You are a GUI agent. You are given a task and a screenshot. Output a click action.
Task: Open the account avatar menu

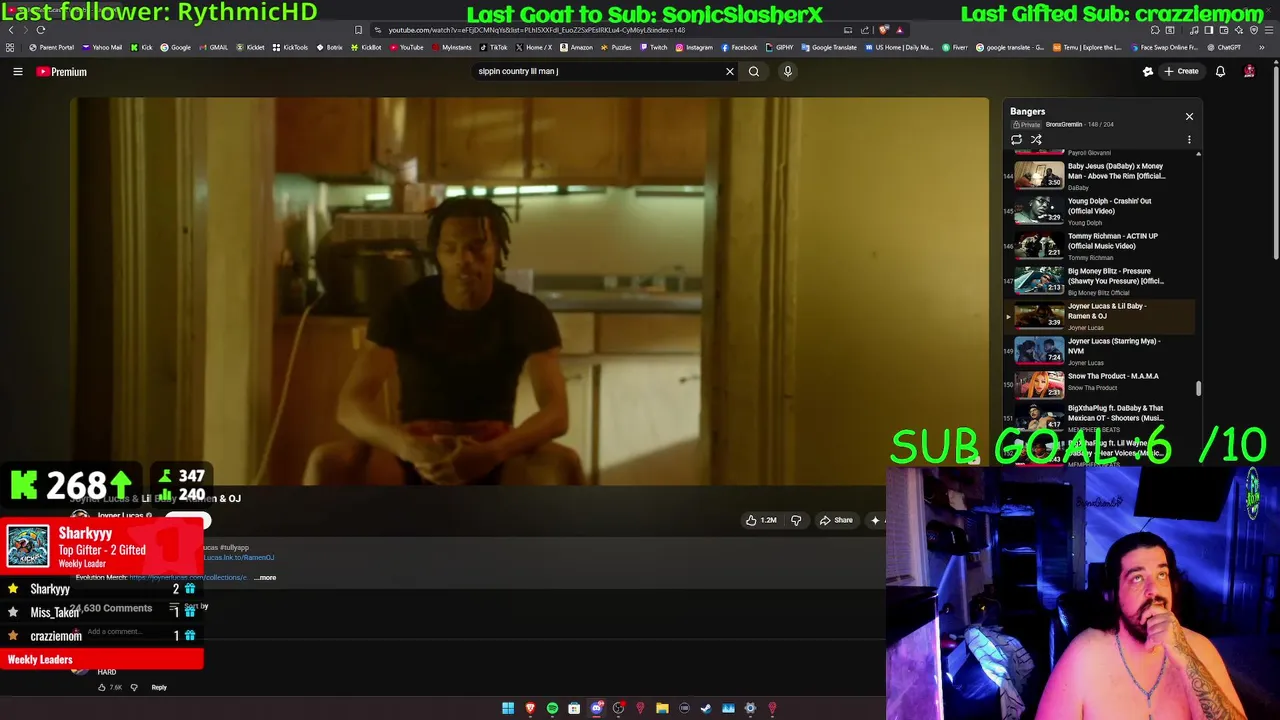[x=1249, y=71]
